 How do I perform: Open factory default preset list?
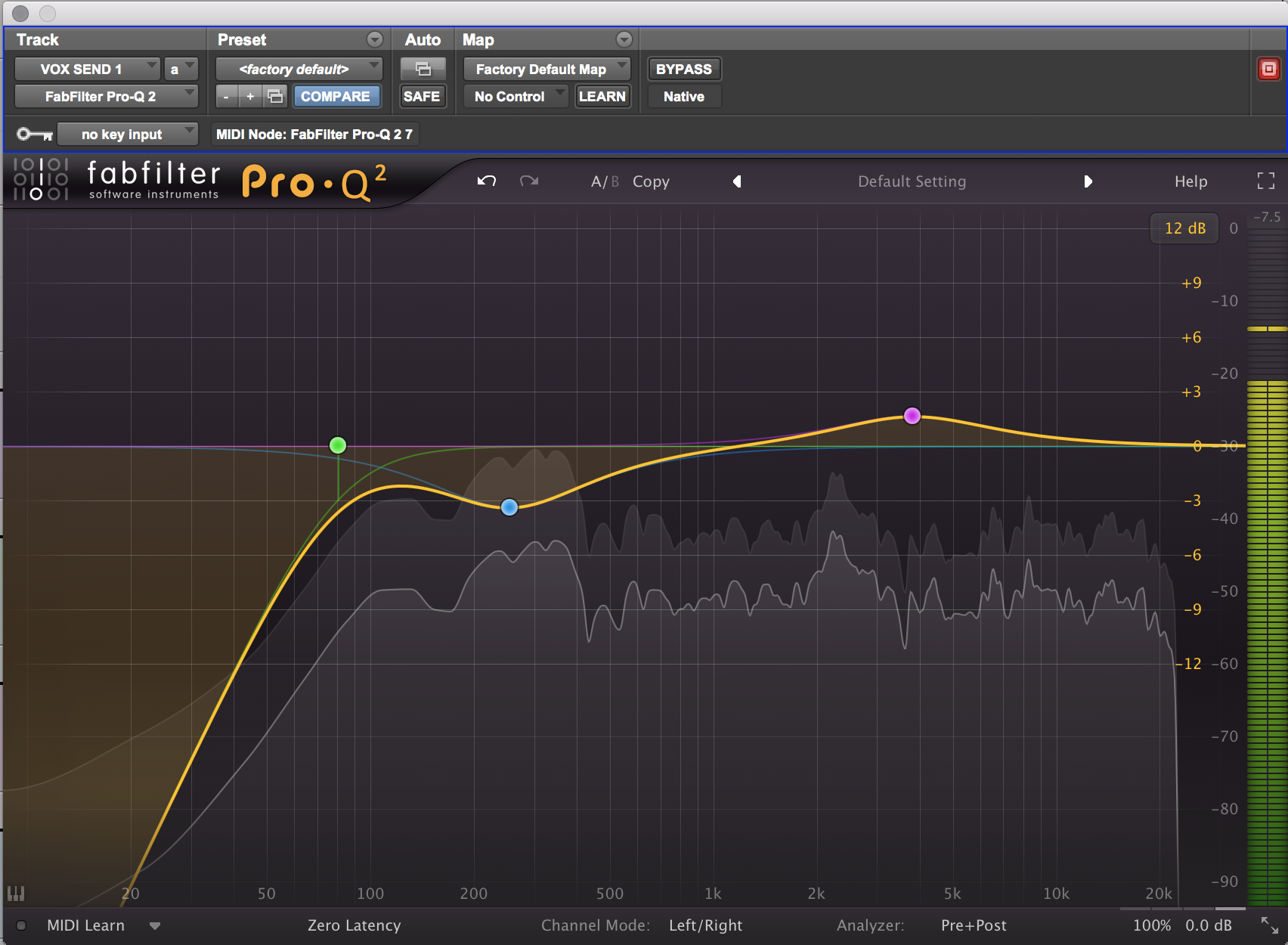point(299,69)
